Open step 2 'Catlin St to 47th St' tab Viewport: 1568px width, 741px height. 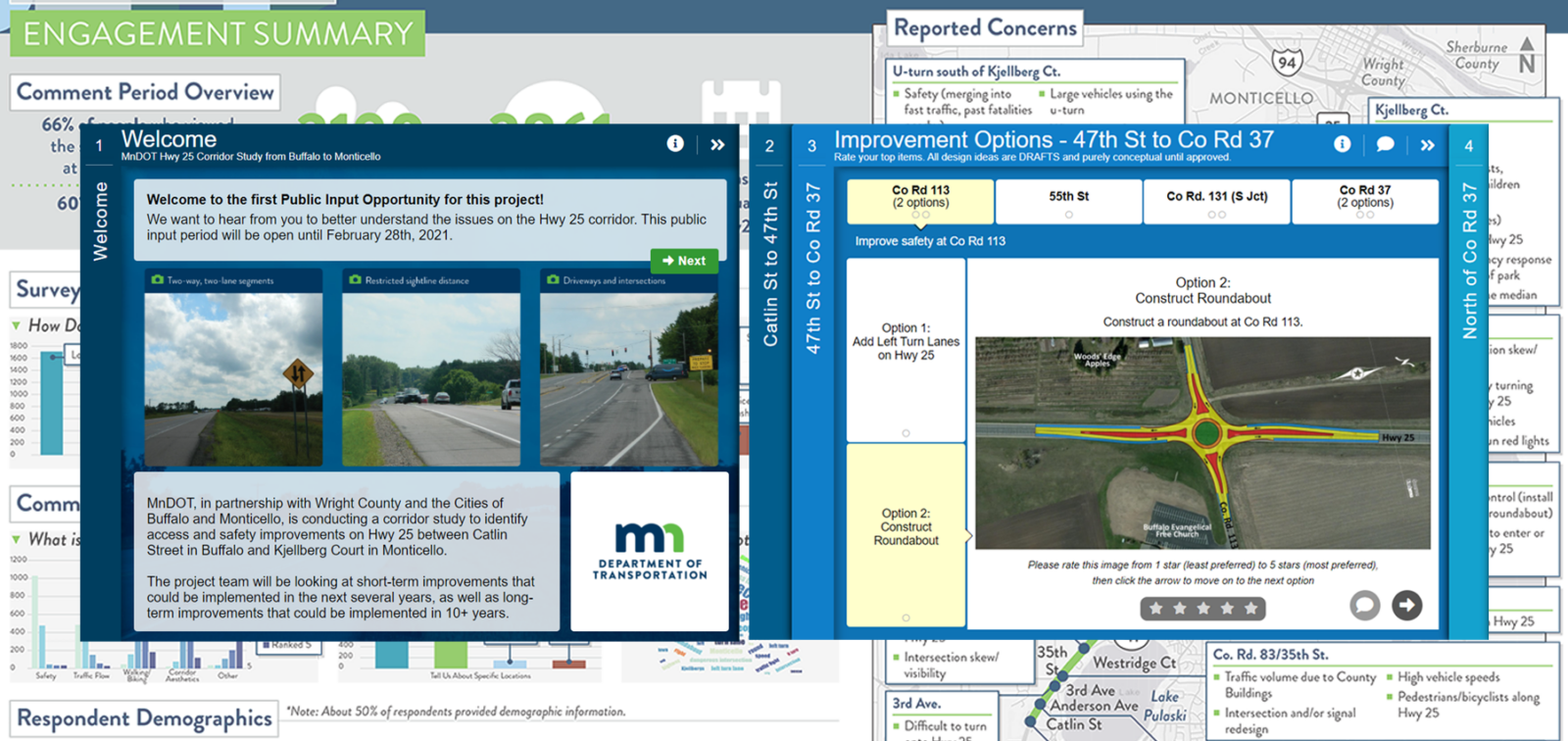click(x=770, y=263)
